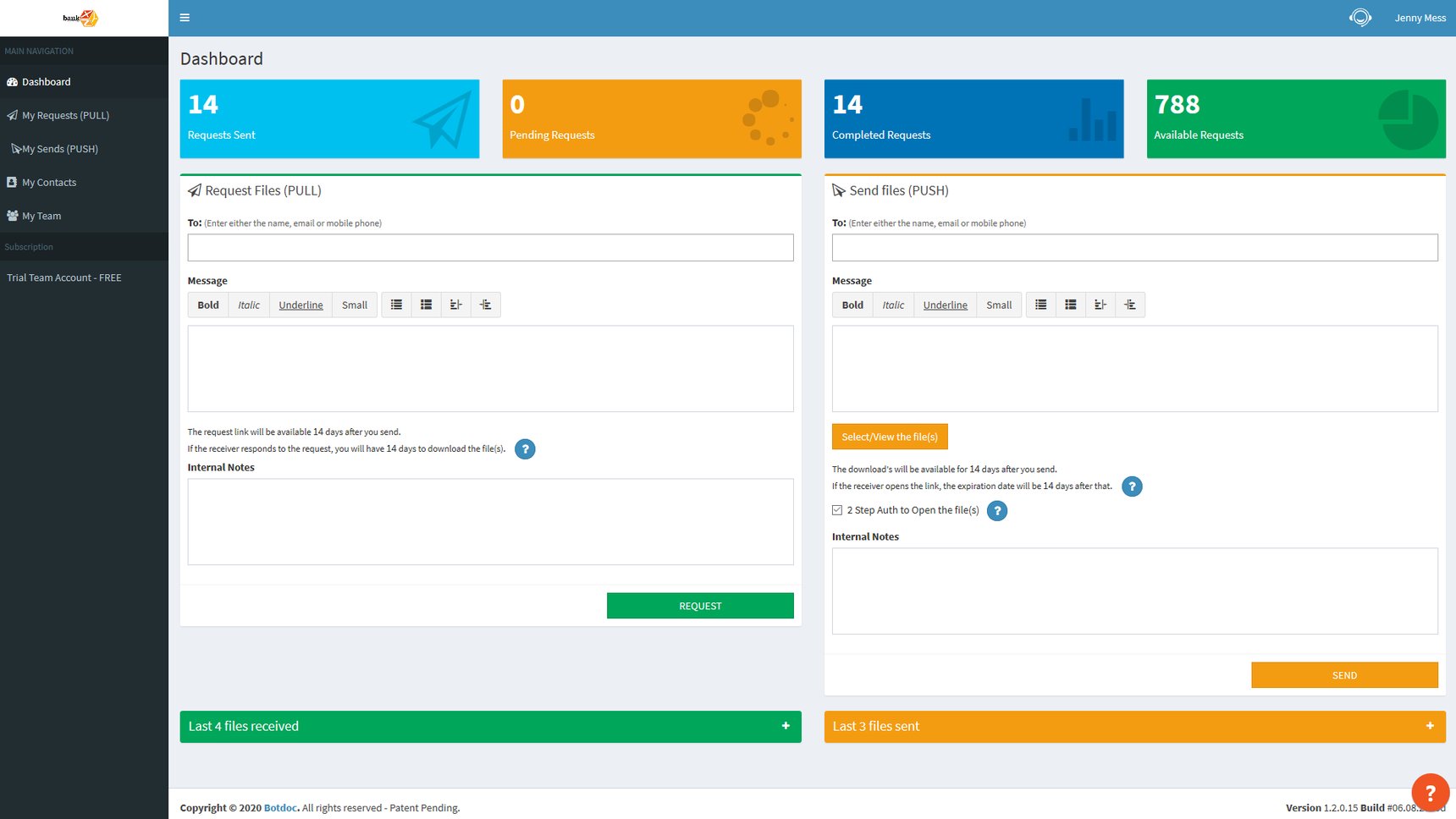Click the orange SEND button
Image resolution: width=1456 pixels, height=819 pixels.
[x=1344, y=675]
